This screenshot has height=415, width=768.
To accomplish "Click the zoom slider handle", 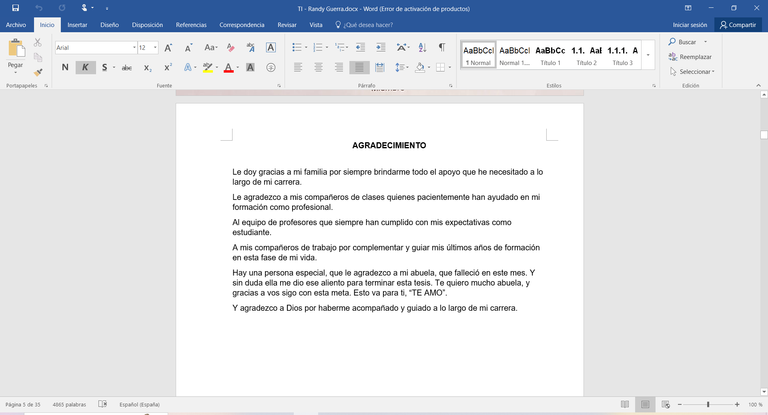I will click(x=708, y=404).
